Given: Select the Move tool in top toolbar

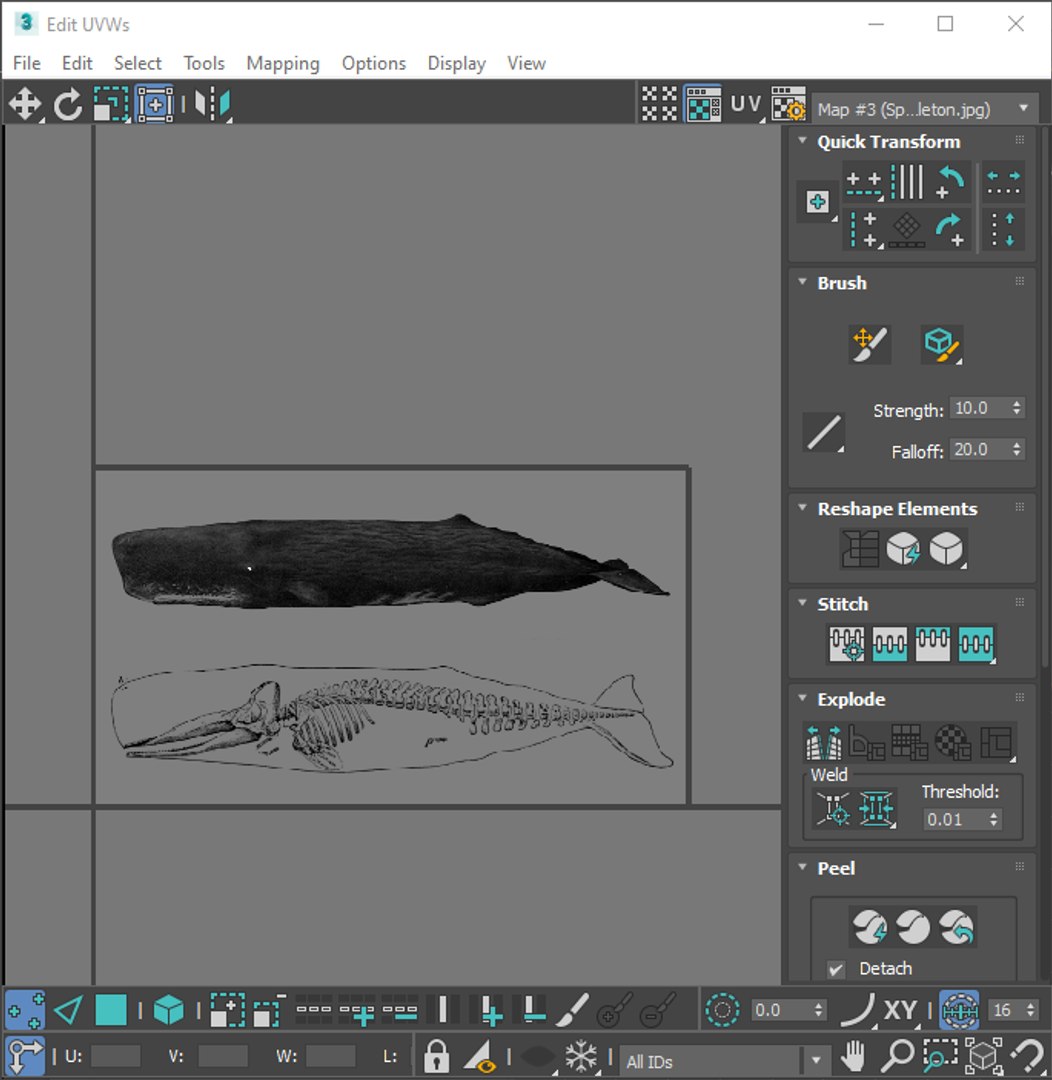Looking at the screenshot, I should [x=25, y=105].
